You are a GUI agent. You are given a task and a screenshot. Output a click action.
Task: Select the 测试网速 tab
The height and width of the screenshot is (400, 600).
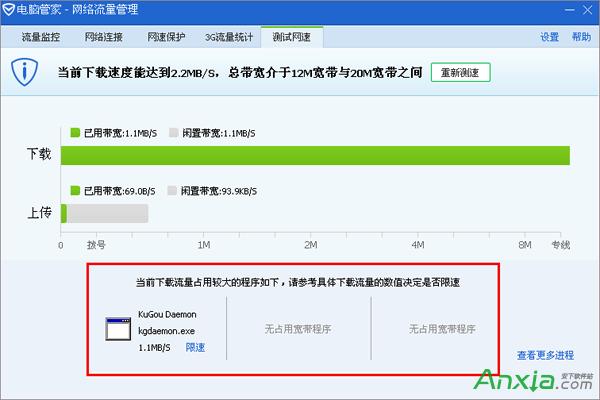291,37
